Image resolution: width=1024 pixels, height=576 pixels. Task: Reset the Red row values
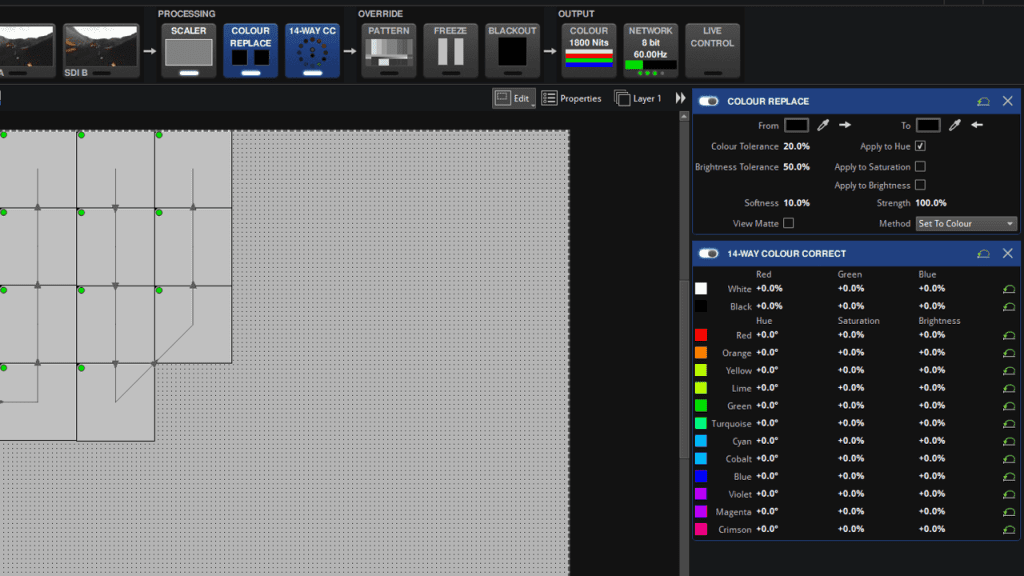coord(1009,335)
